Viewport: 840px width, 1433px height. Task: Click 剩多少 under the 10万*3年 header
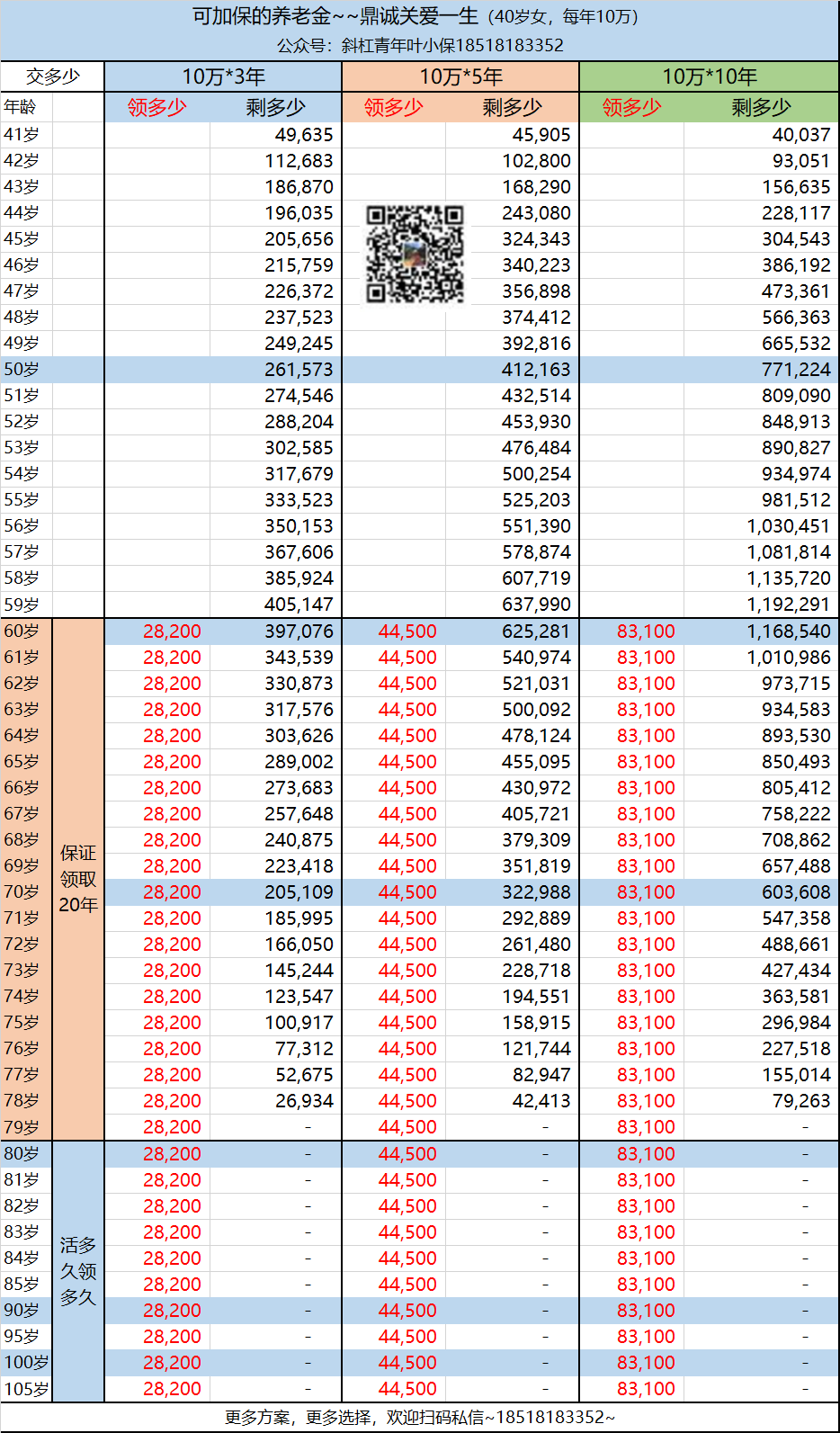pyautogui.click(x=276, y=107)
